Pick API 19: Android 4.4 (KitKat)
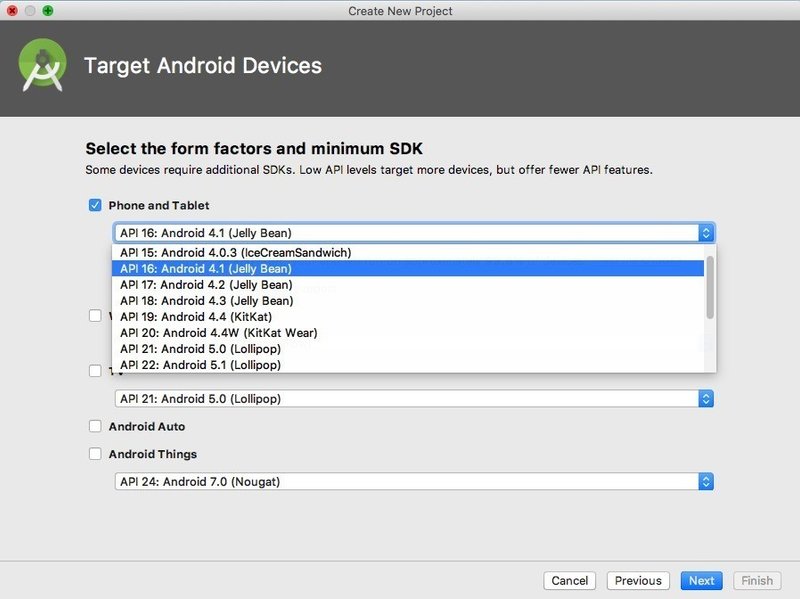 coord(408,317)
